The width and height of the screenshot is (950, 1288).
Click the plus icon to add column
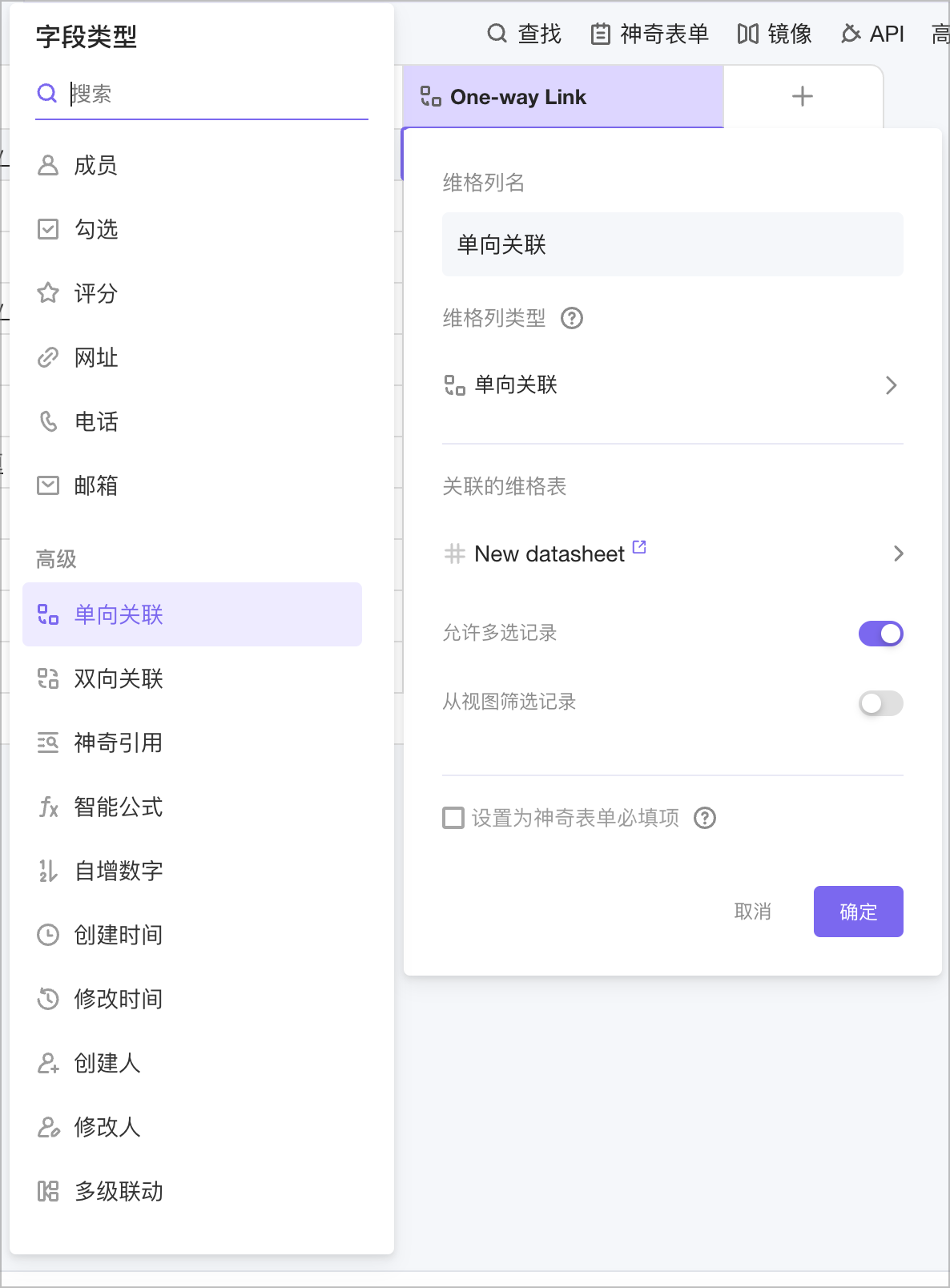[x=802, y=97]
